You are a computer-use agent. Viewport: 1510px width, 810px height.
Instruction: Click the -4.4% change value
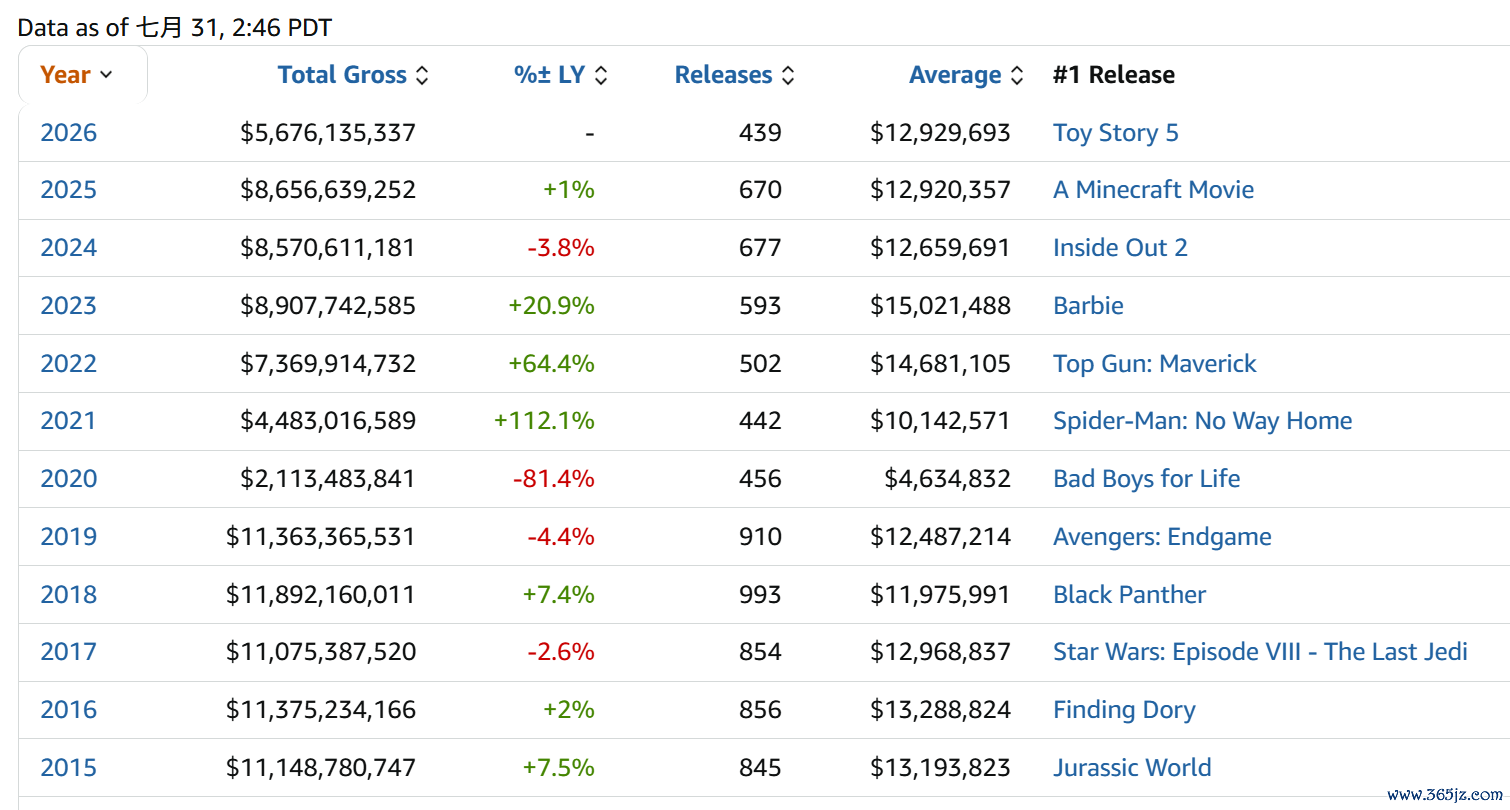(x=562, y=537)
